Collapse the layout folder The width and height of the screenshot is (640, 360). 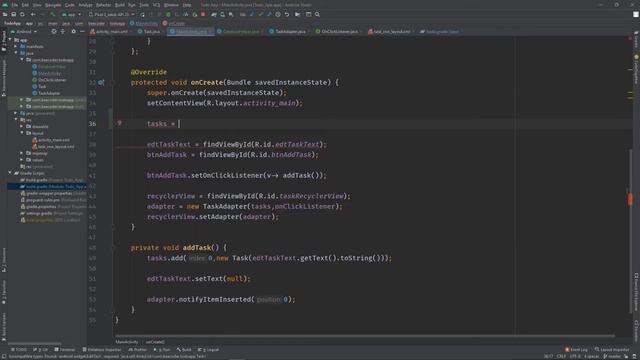pyautogui.click(x=22, y=133)
